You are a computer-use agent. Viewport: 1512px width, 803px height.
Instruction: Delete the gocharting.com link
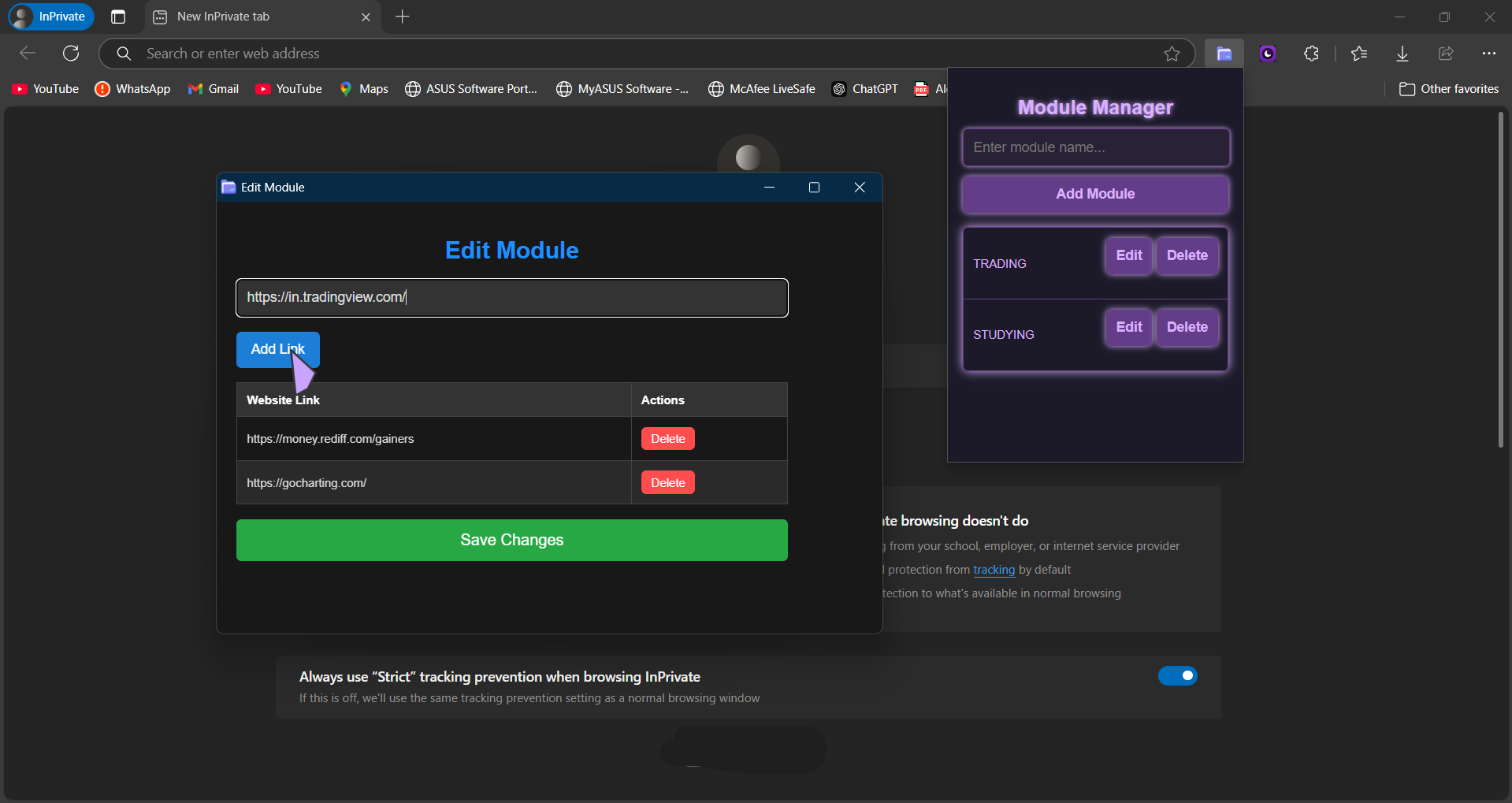(x=667, y=481)
